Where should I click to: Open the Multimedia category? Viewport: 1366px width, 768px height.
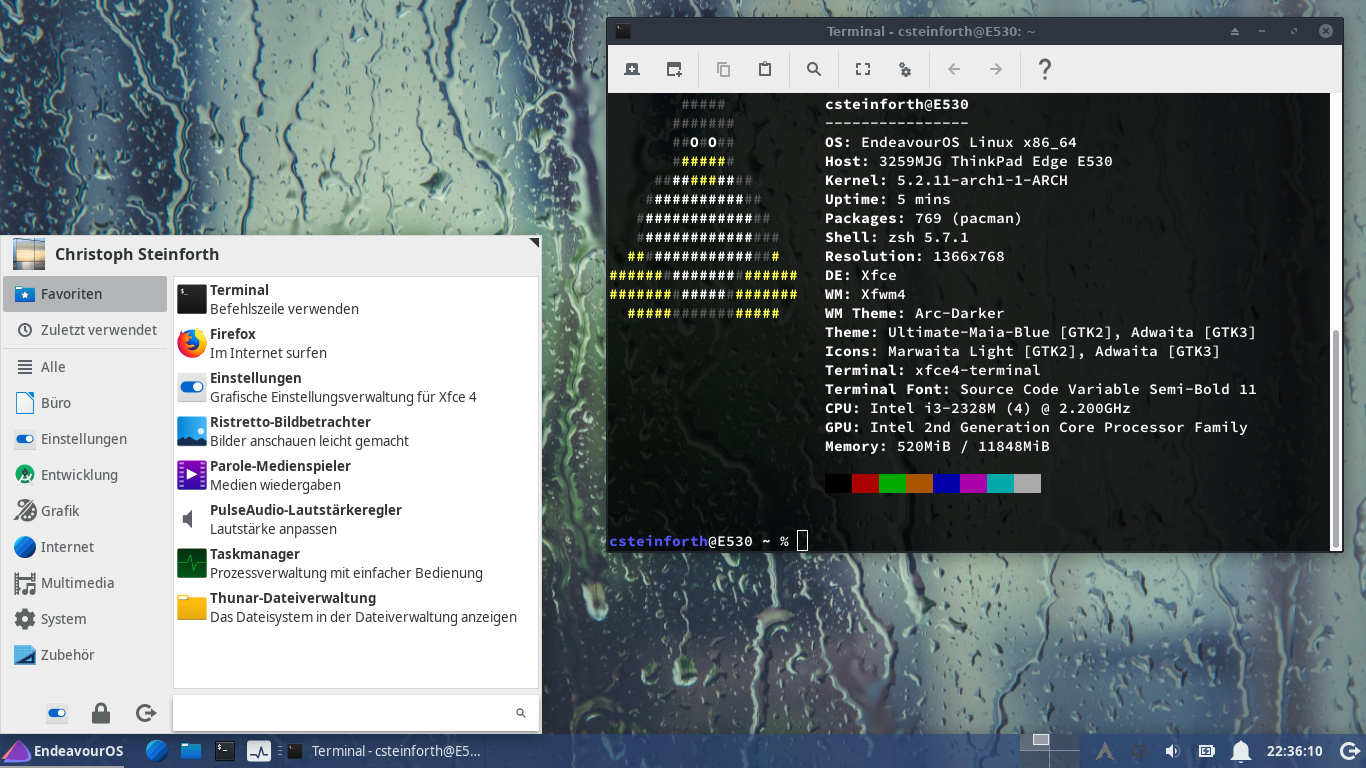85,583
